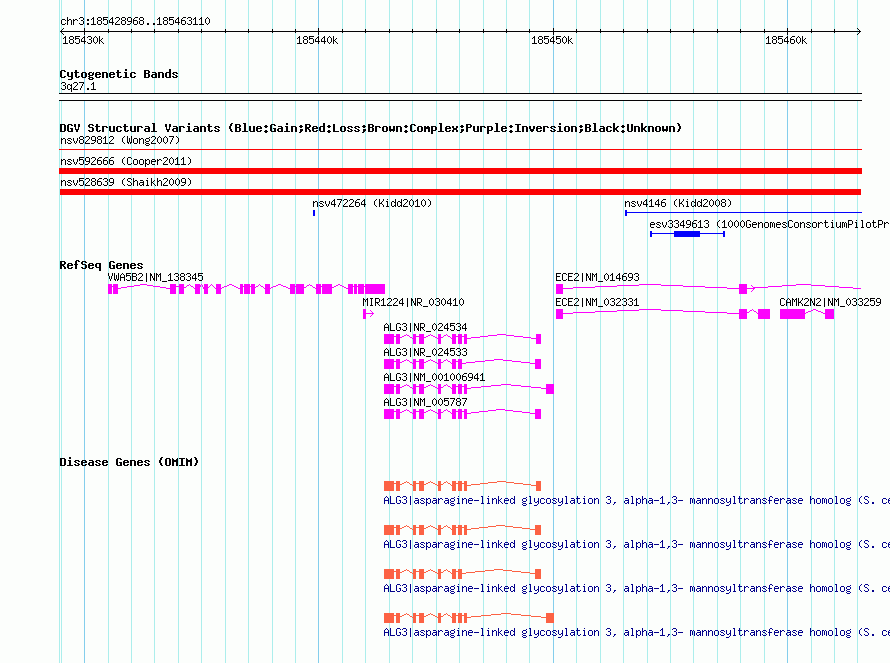Click the small blue nsv472264 gain marker

[x=314, y=213]
